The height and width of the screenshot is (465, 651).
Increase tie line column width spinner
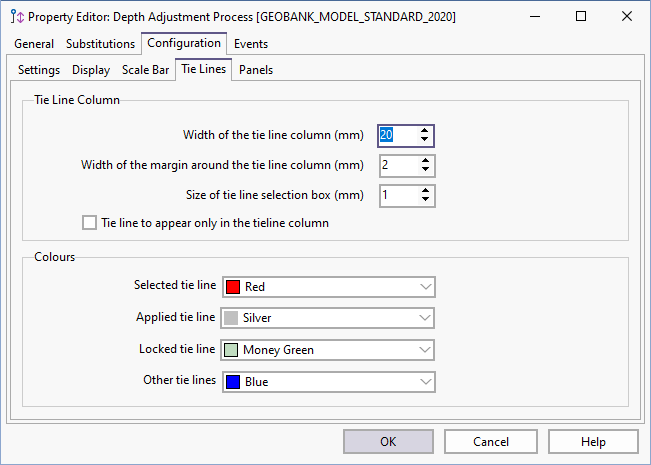(425, 131)
